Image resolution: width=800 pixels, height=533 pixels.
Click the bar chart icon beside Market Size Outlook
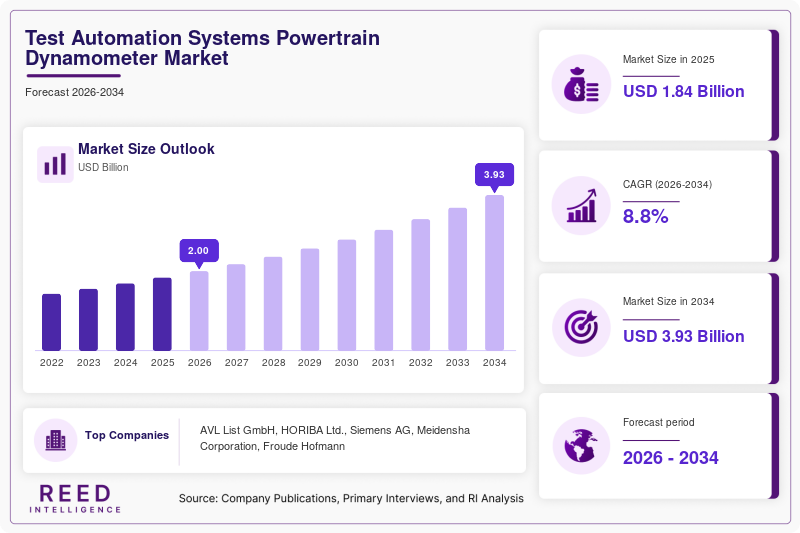click(x=55, y=164)
